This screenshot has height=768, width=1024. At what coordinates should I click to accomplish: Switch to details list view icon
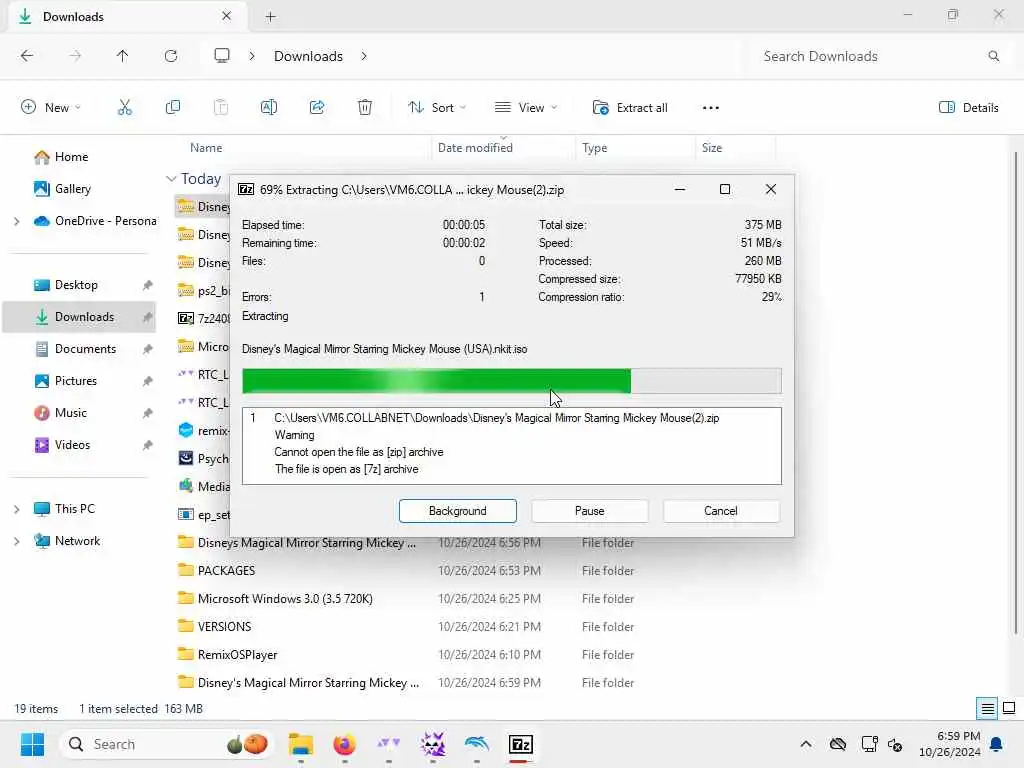pyautogui.click(x=987, y=709)
